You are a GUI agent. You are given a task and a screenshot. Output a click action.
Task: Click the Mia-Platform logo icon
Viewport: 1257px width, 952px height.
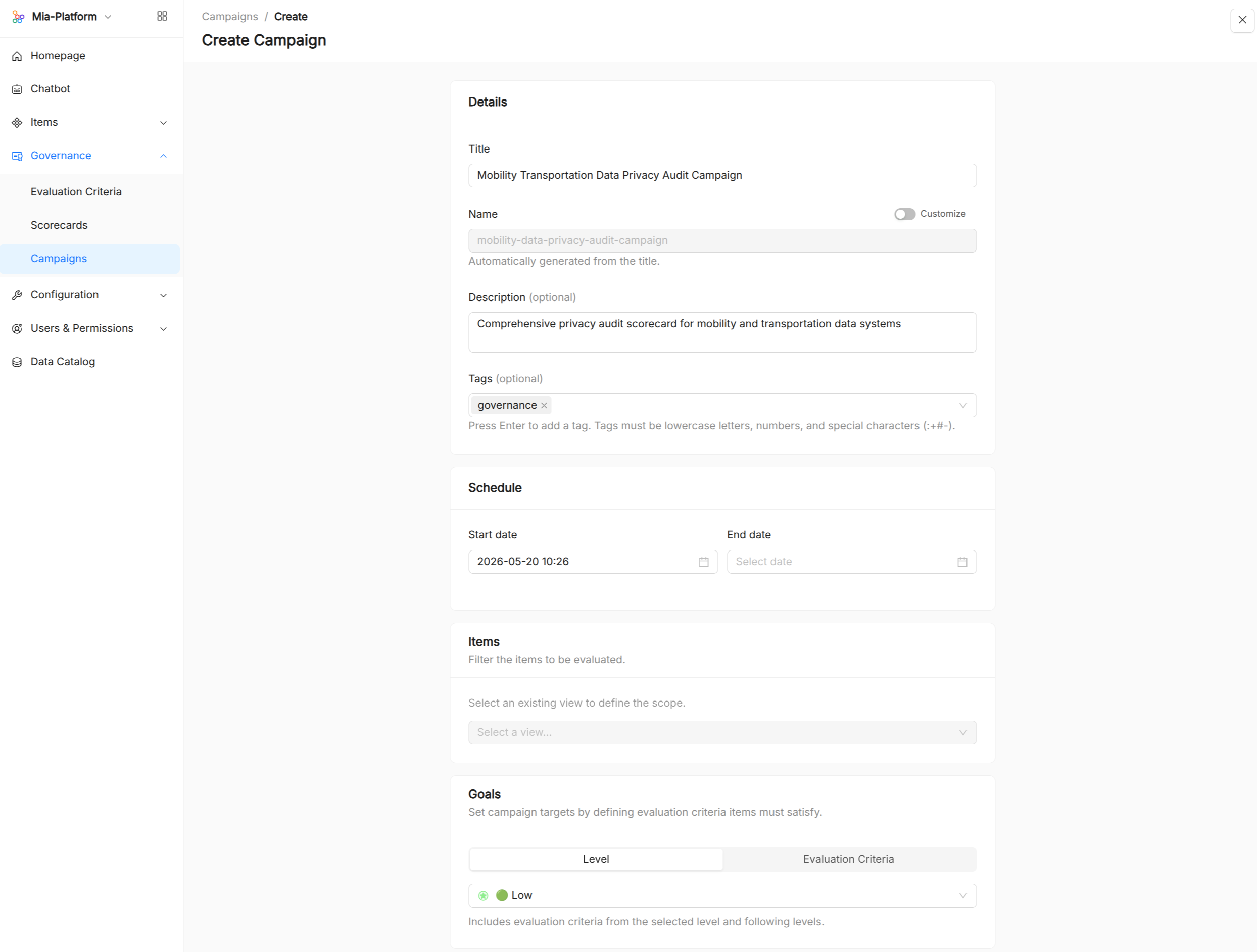click(x=18, y=17)
